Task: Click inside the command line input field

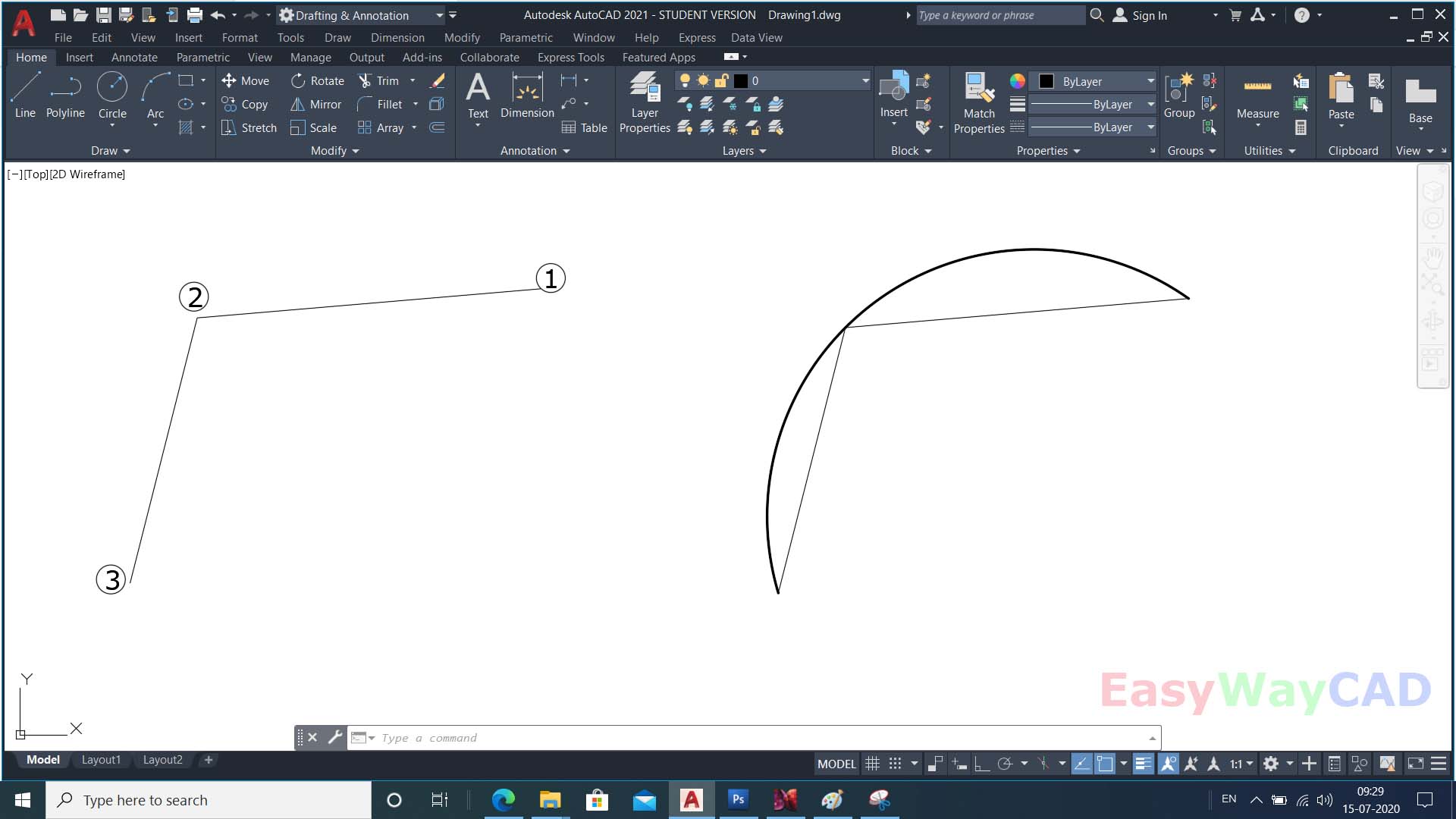Action: click(607, 737)
